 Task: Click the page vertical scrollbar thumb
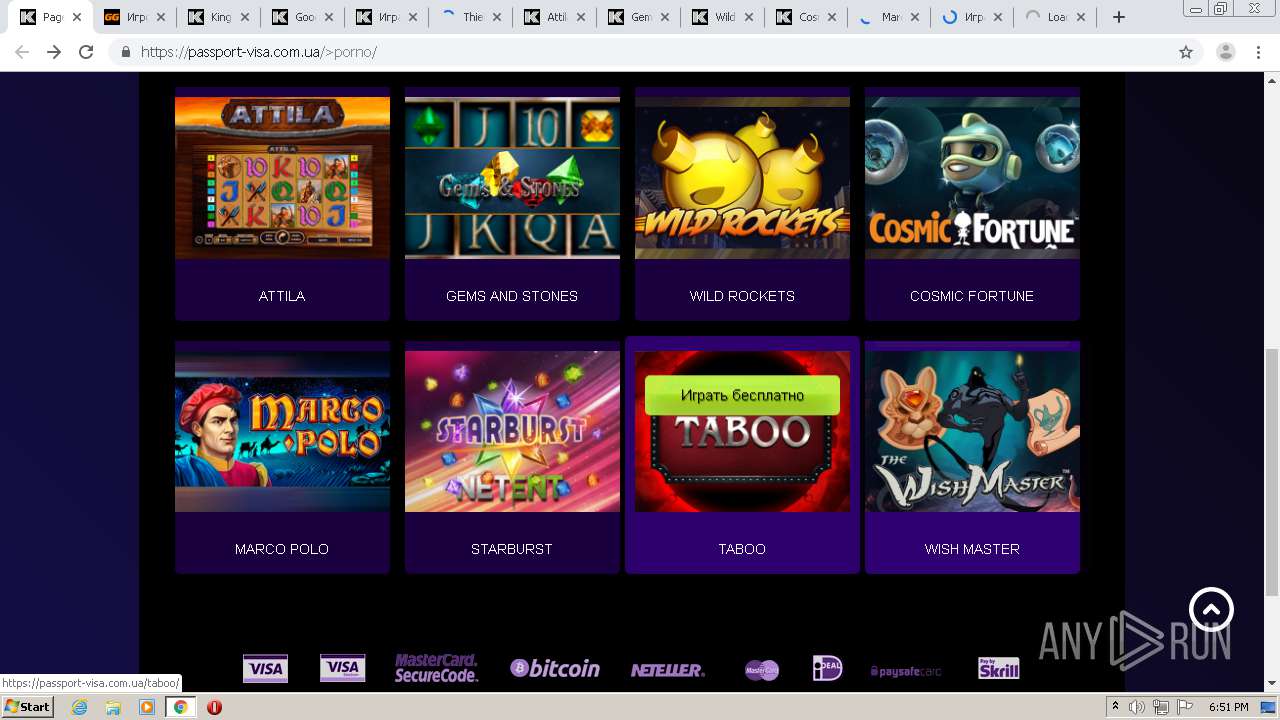[x=1272, y=473]
